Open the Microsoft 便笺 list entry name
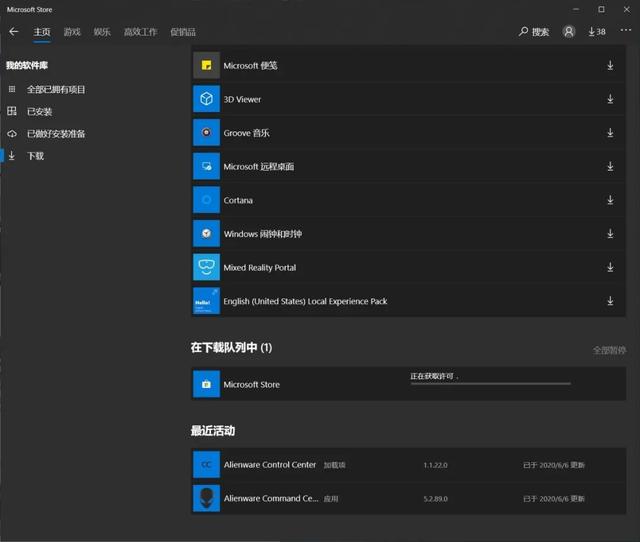This screenshot has width=640, height=542. pos(250,65)
